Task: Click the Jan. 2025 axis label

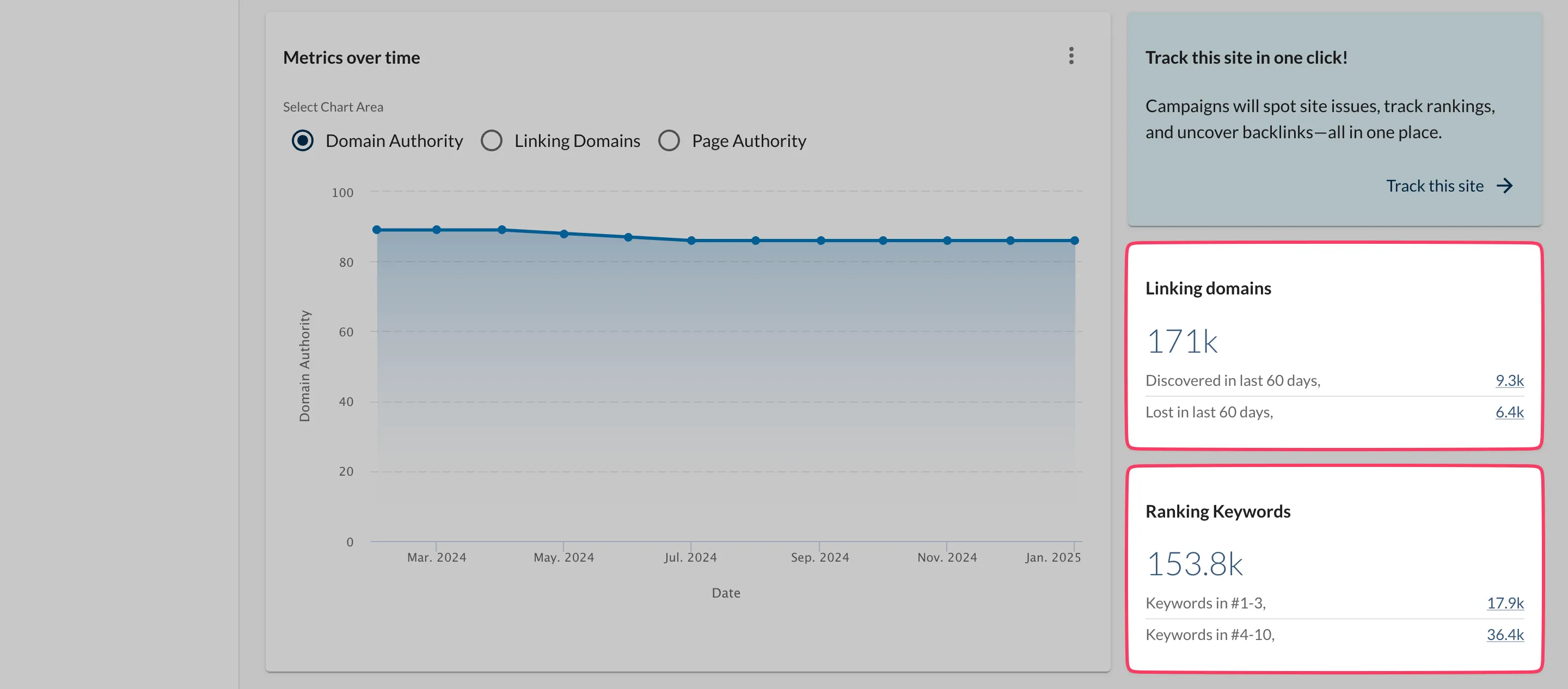Action: pyautogui.click(x=1053, y=557)
